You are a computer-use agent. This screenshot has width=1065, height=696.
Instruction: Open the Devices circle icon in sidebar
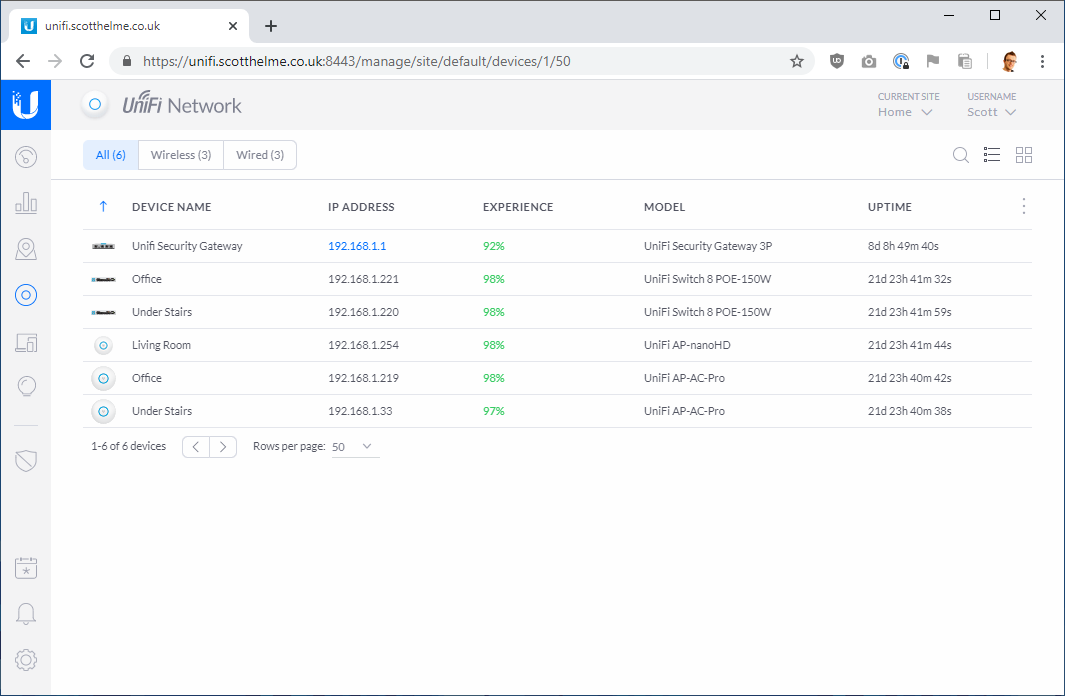(x=26, y=295)
